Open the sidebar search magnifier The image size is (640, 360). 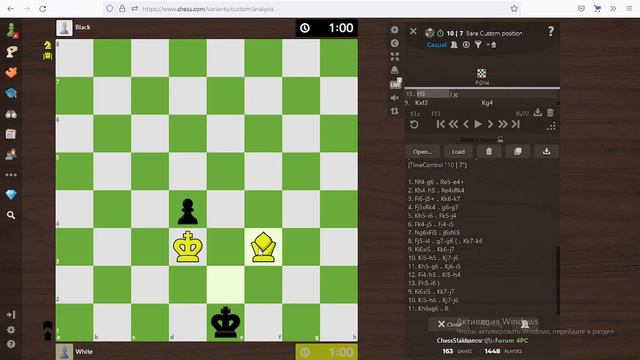pyautogui.click(x=11, y=215)
